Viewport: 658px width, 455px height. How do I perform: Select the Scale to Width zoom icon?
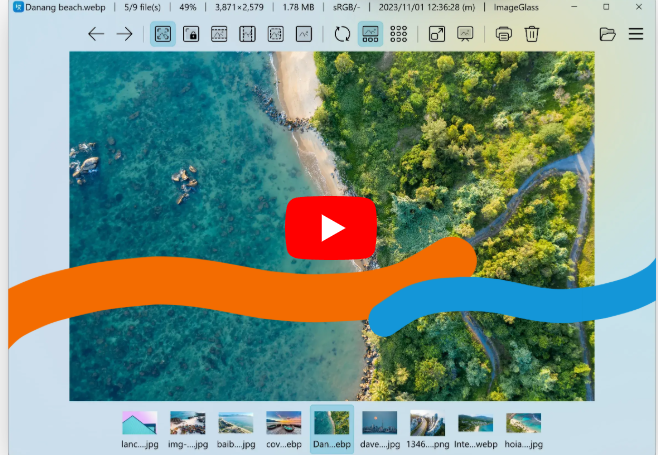219,34
